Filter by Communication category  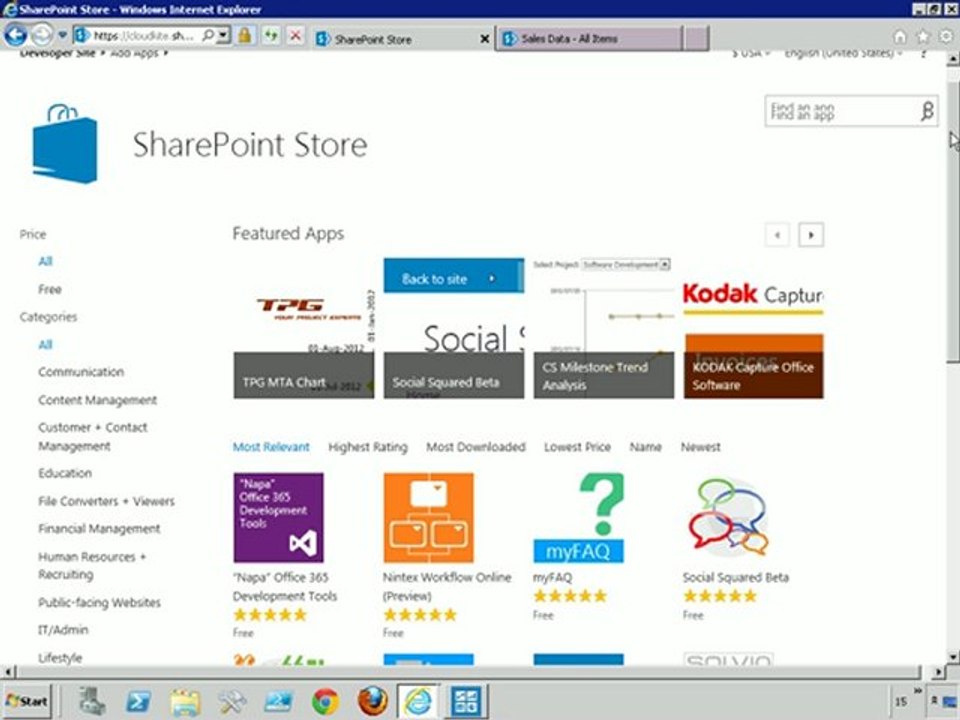pos(81,372)
